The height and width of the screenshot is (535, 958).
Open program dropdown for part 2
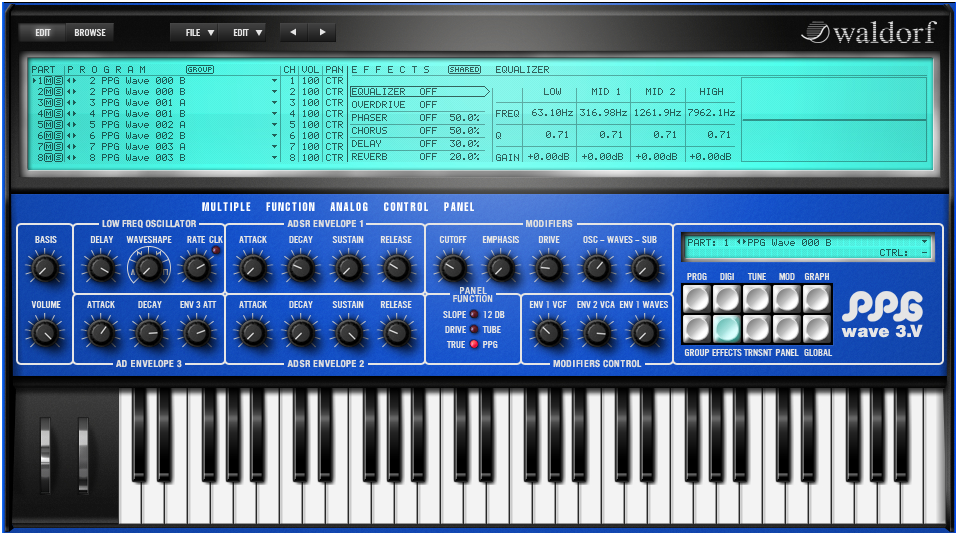click(x=274, y=92)
